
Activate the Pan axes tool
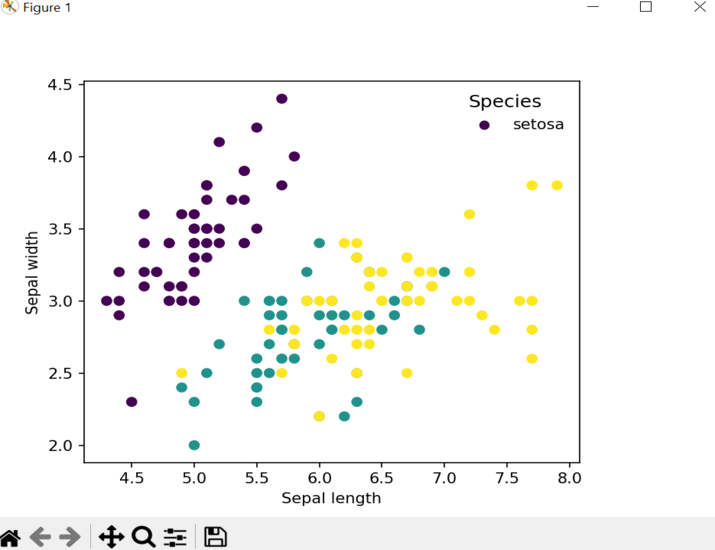coord(111,537)
